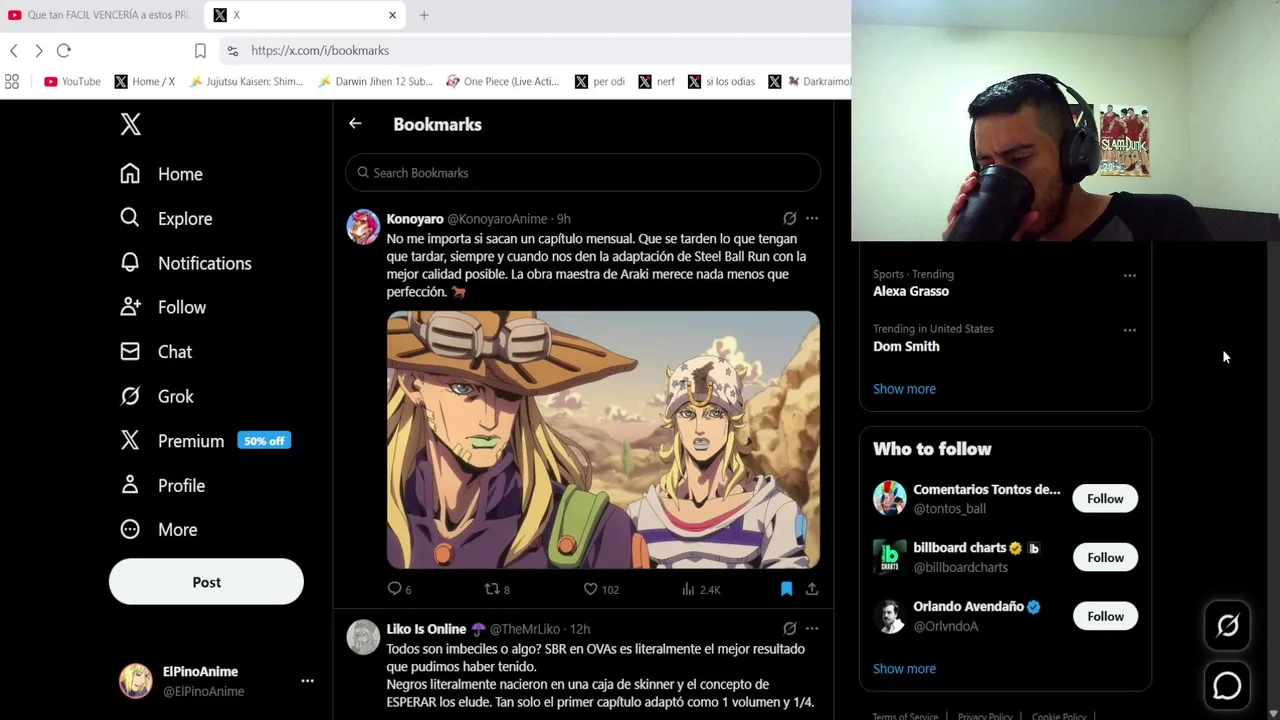Click the Privacy Policy footer link
Viewport: 1280px width, 720px height.
click(x=985, y=716)
